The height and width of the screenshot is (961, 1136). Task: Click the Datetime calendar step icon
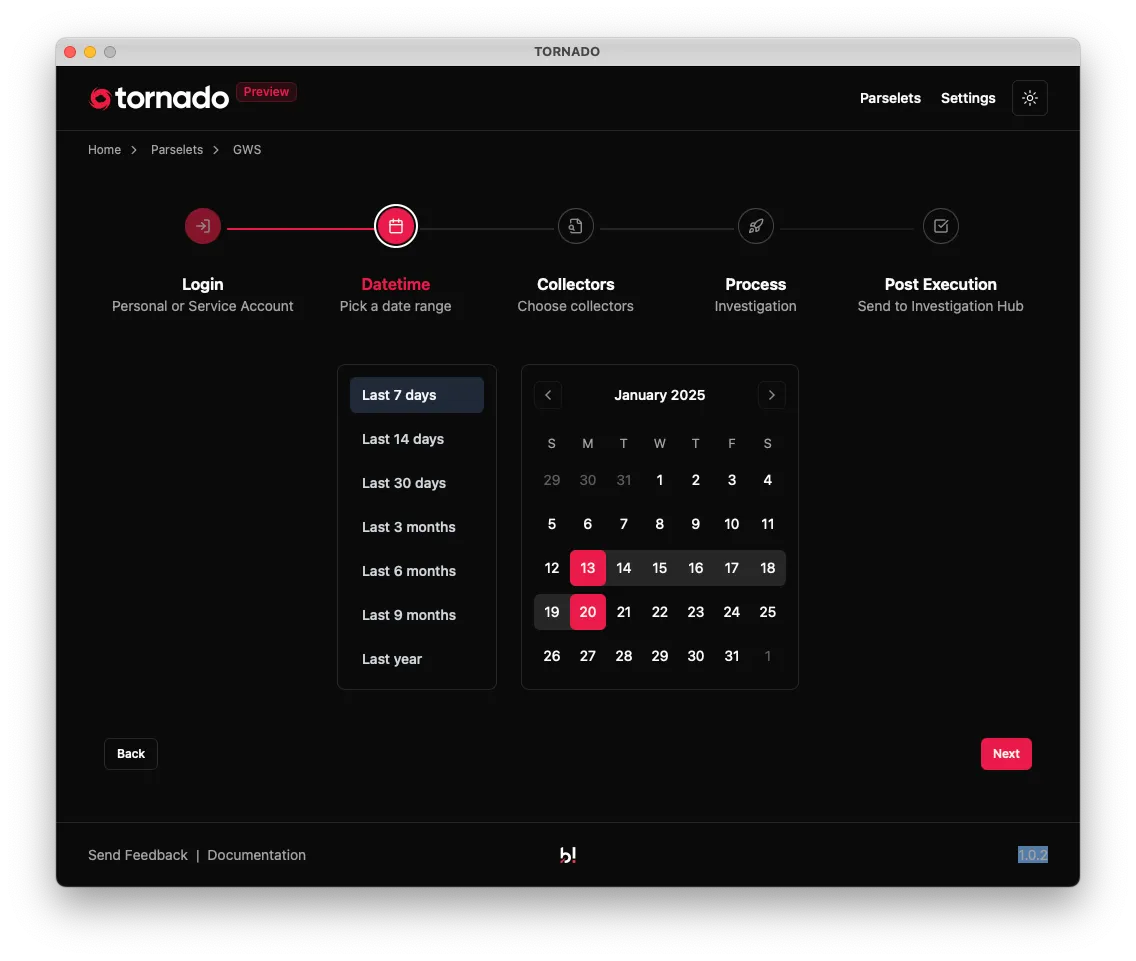pyautogui.click(x=396, y=226)
